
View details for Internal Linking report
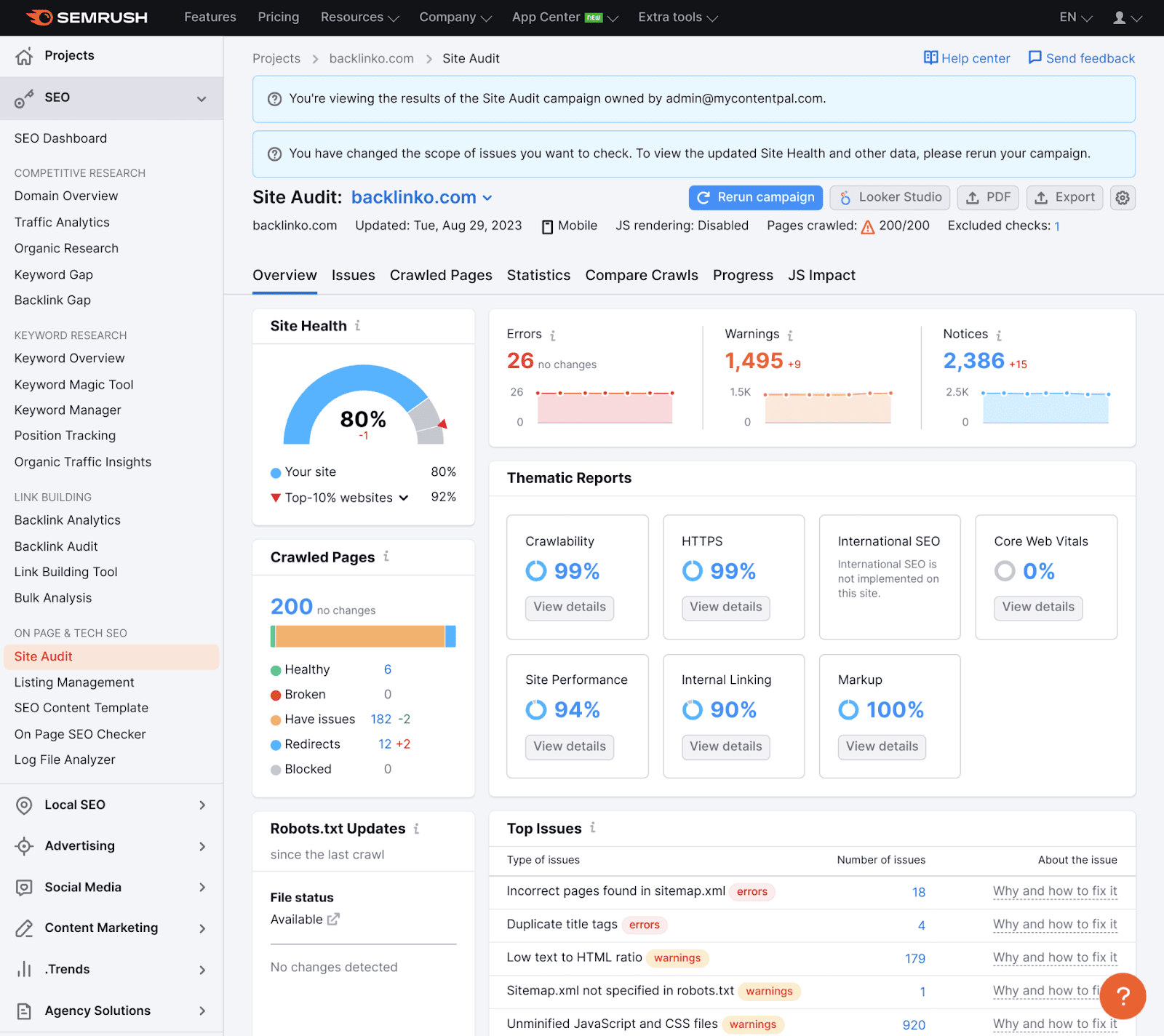coord(725,746)
